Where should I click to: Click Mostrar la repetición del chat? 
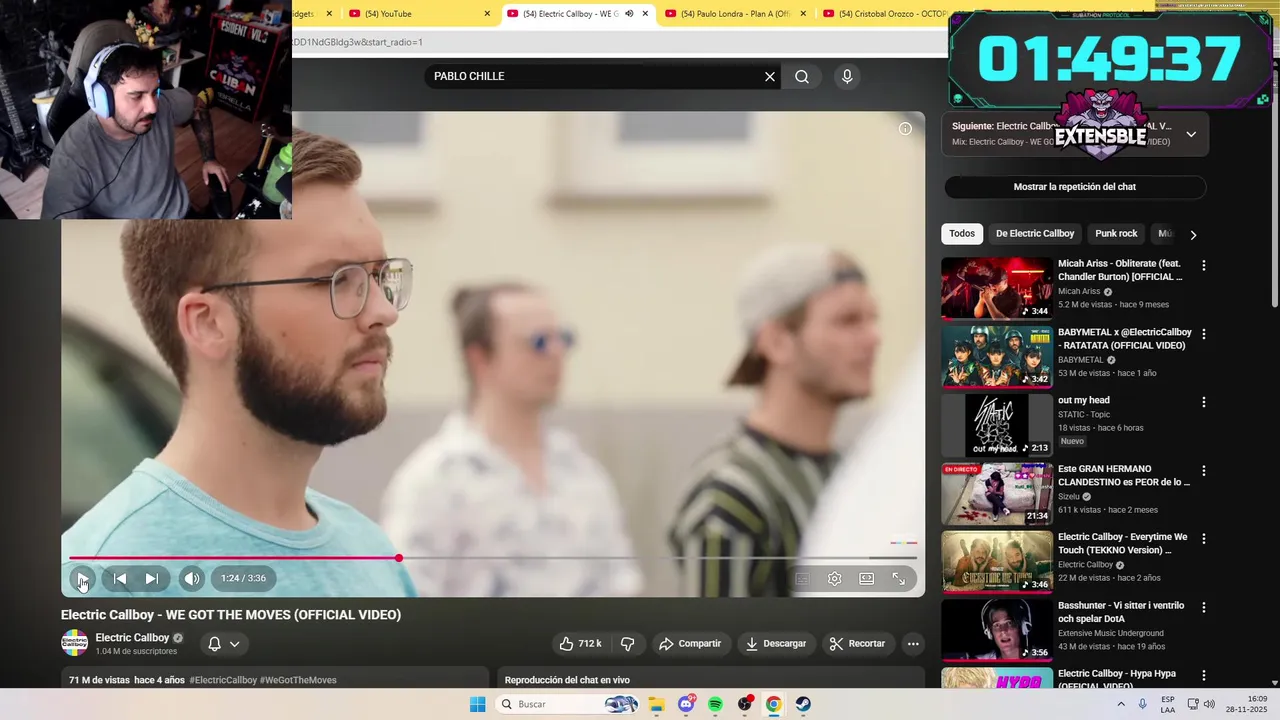pyautogui.click(x=1075, y=187)
